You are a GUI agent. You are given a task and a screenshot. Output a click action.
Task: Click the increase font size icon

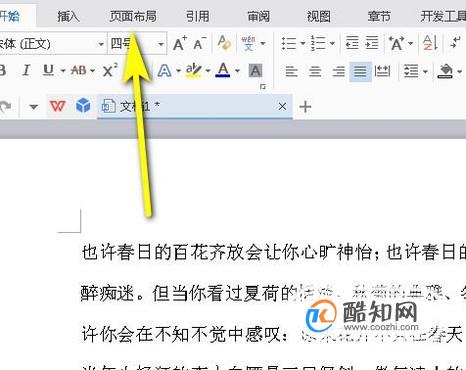[x=180, y=43]
